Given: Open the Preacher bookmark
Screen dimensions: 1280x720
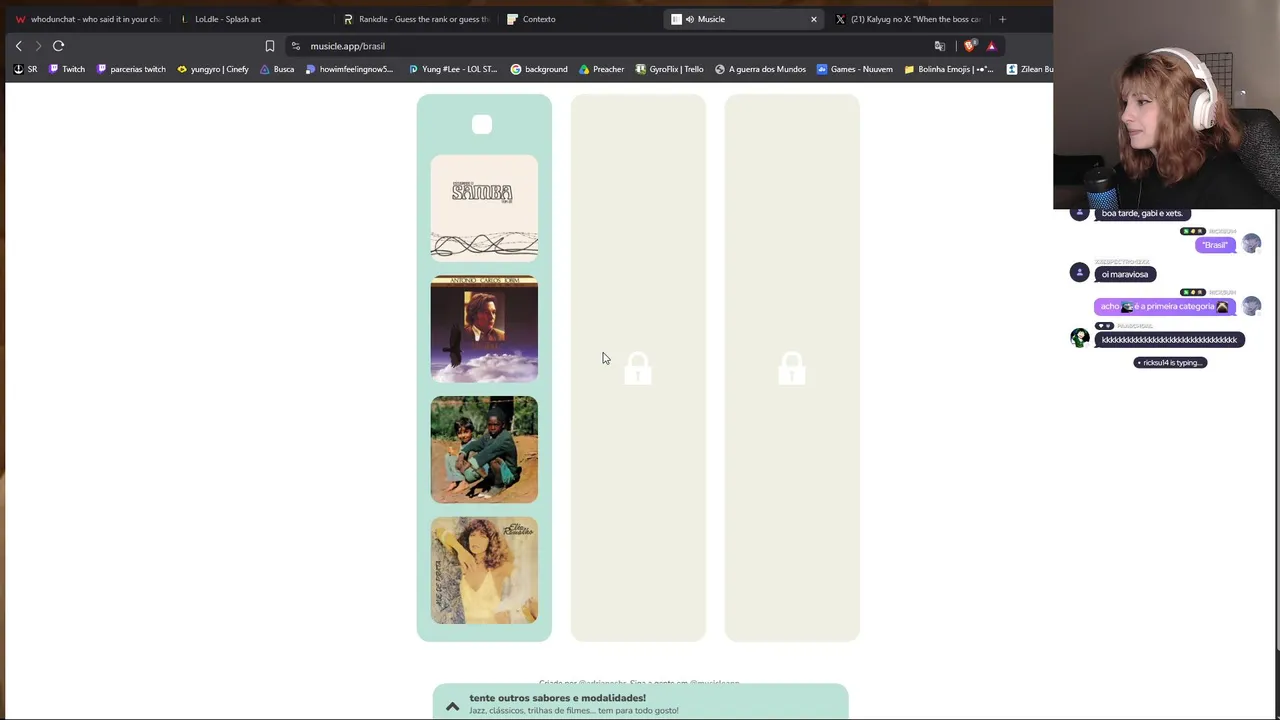Looking at the screenshot, I should coord(601,69).
